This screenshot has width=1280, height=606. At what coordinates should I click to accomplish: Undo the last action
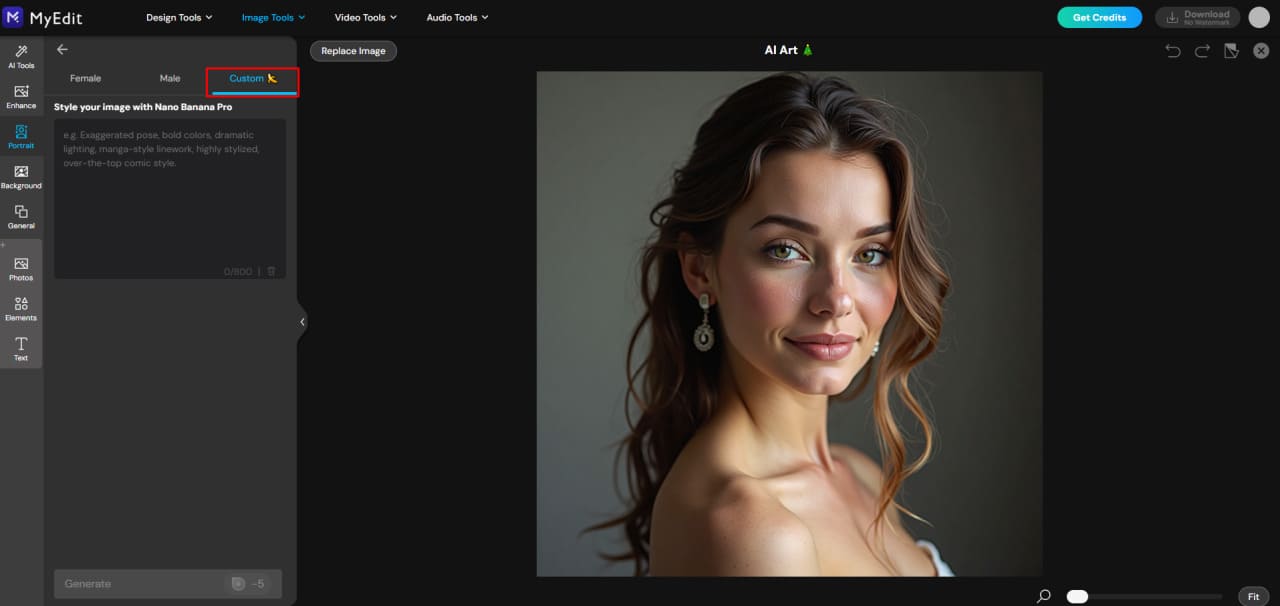pos(1172,50)
